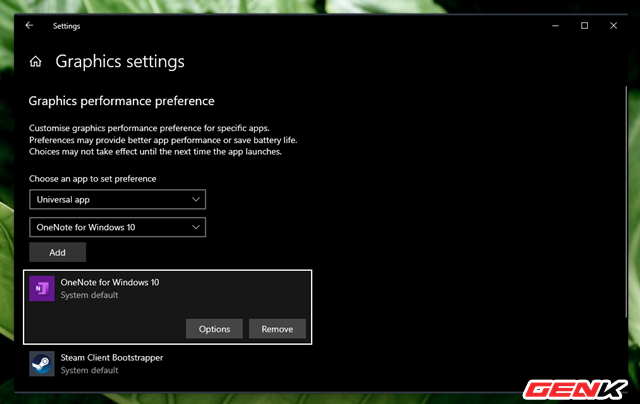
Task: Open the Universal app type dropdown
Action: (x=117, y=199)
